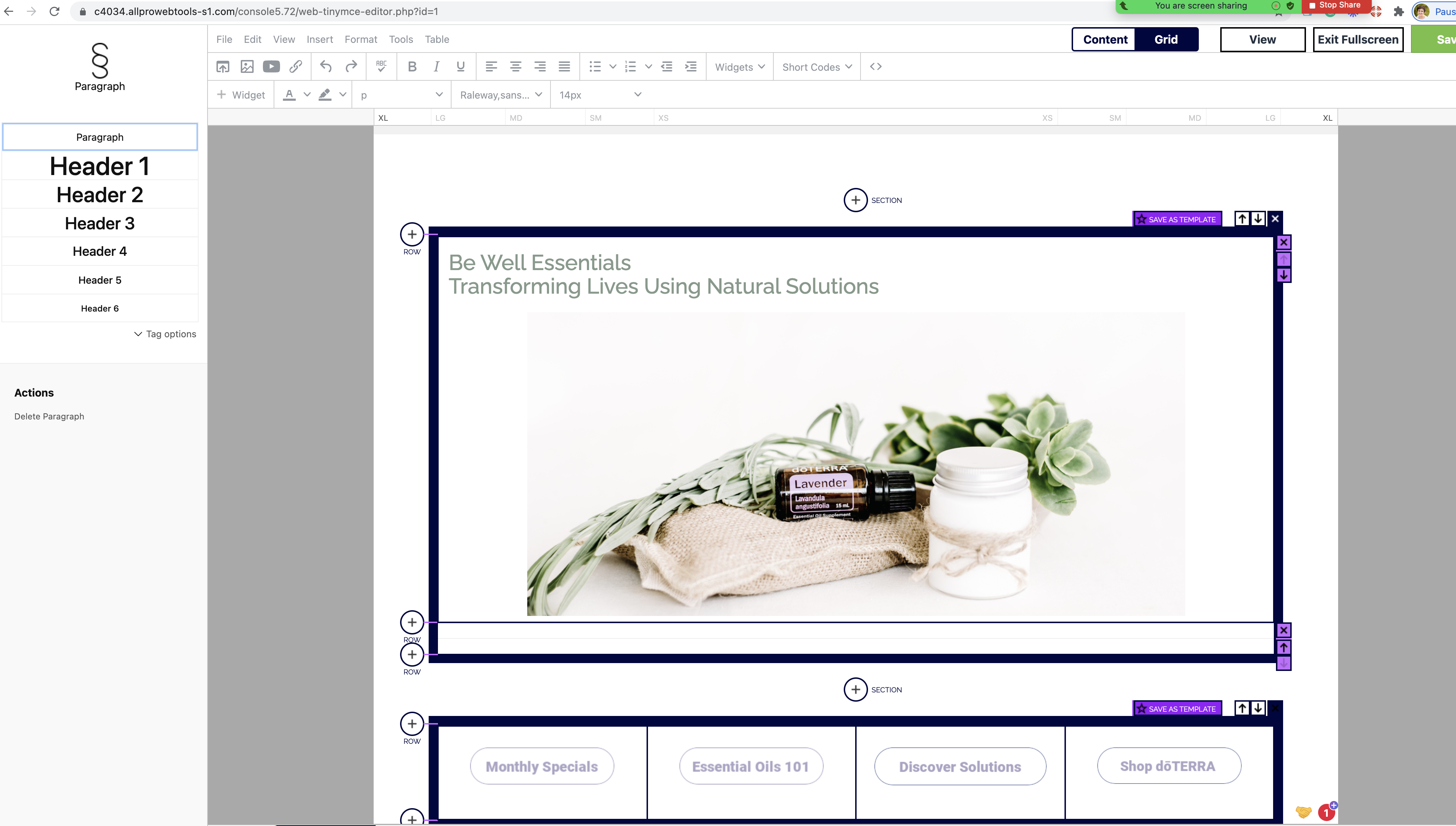The height and width of the screenshot is (826, 1456).
Task: Open the block format 'p' dropdown
Action: 402,95
